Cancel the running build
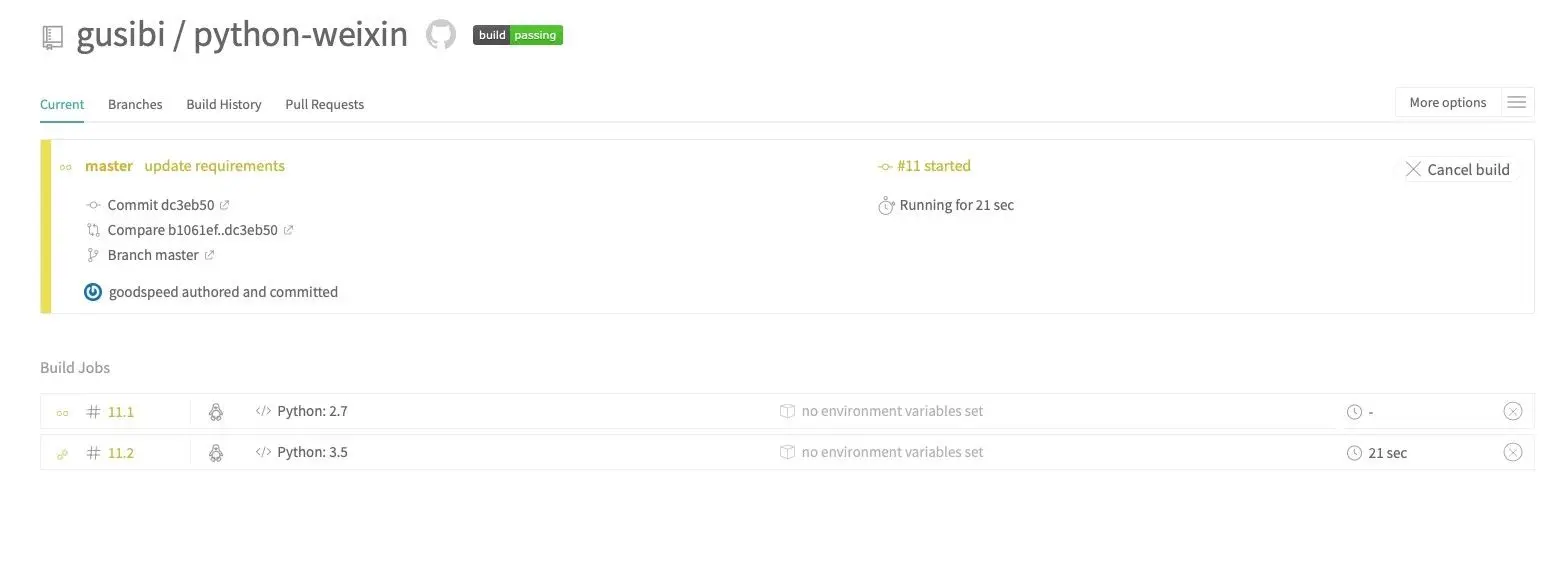Screen dimensions: 1543x576 point(1457,169)
